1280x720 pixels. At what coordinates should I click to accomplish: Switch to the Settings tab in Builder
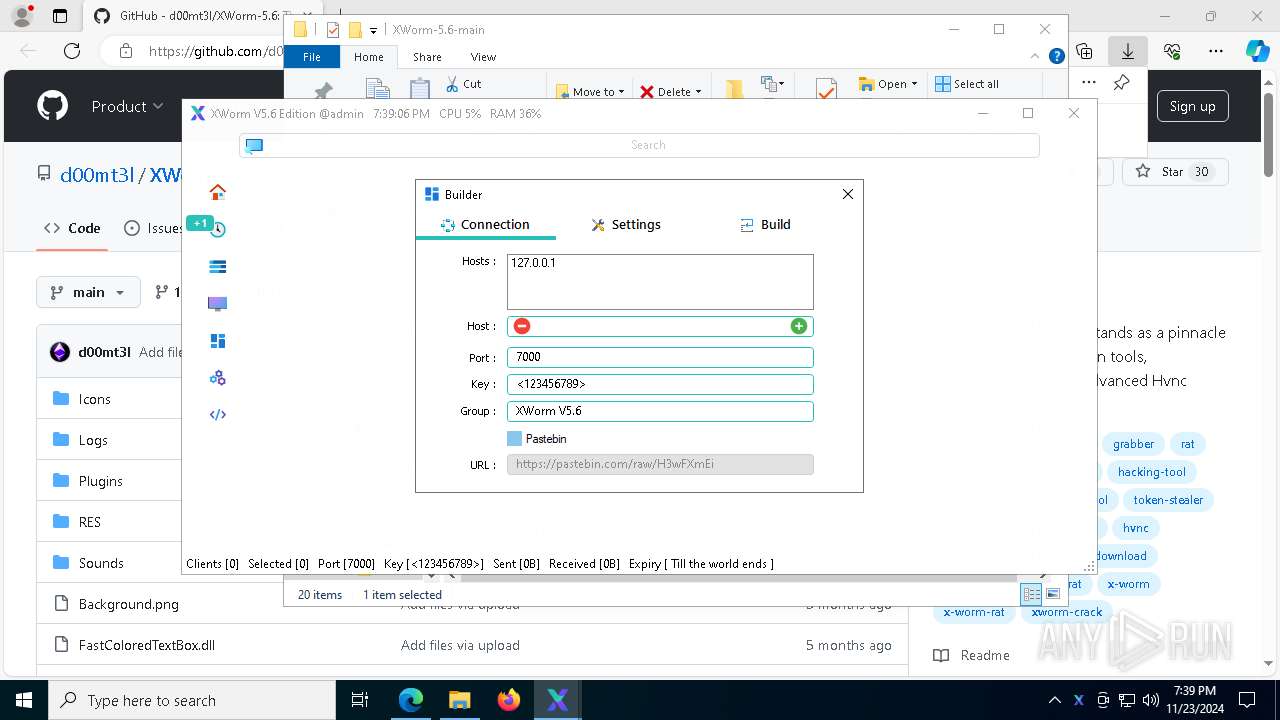pyautogui.click(x=626, y=224)
